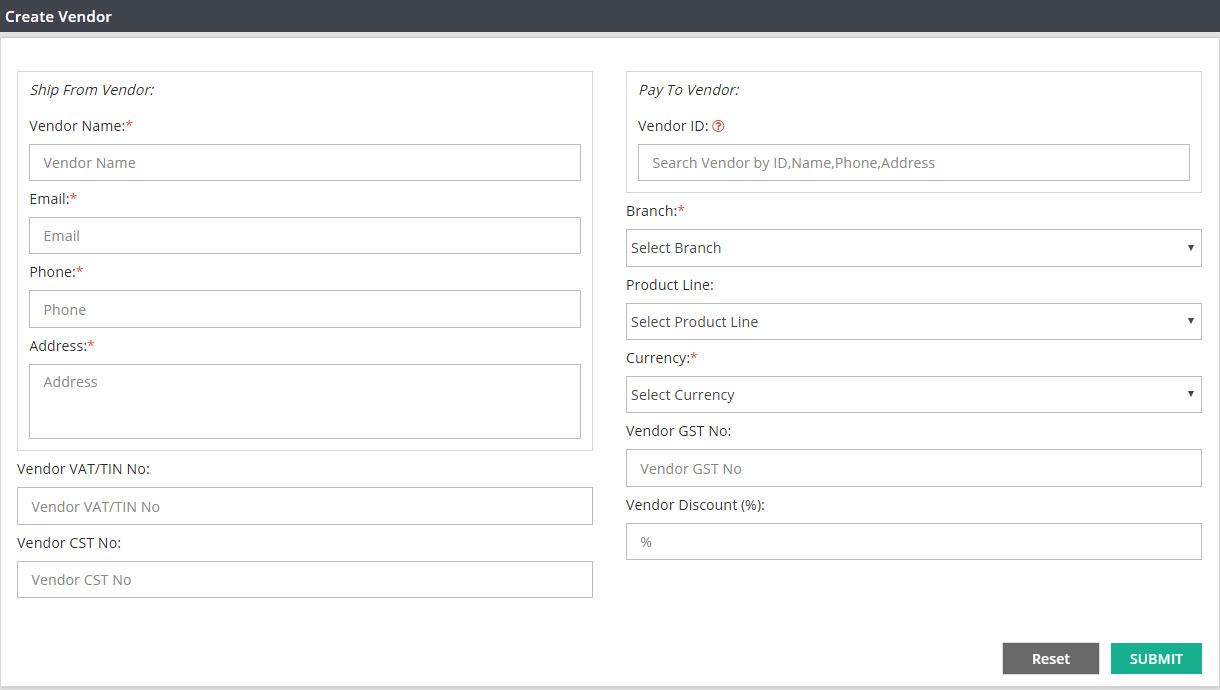The height and width of the screenshot is (690, 1220).
Task: Click the Vendor ID help question icon
Action: click(x=718, y=127)
